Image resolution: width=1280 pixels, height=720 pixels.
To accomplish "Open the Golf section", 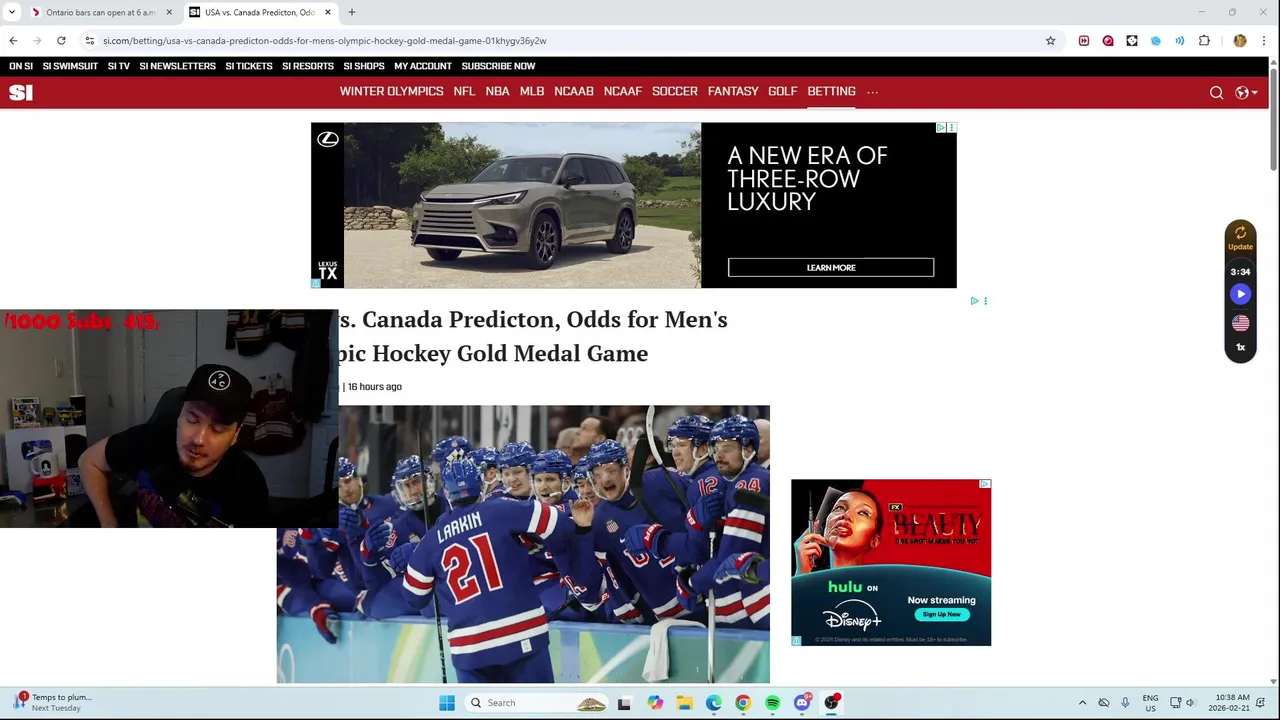I will pos(783,91).
